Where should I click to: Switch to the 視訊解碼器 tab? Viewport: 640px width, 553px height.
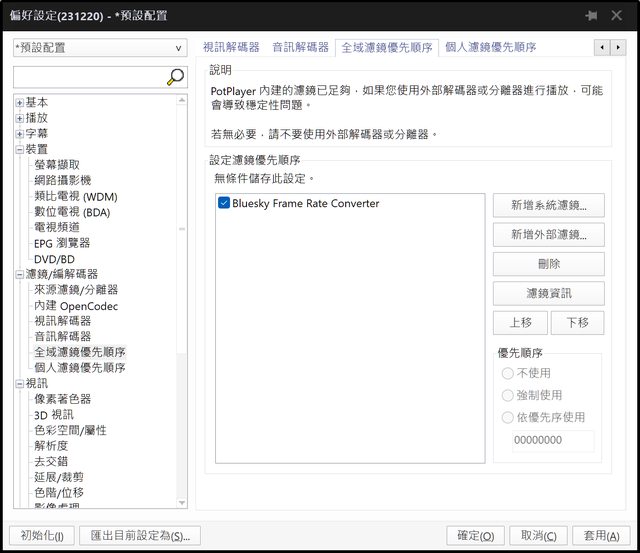coord(231,47)
